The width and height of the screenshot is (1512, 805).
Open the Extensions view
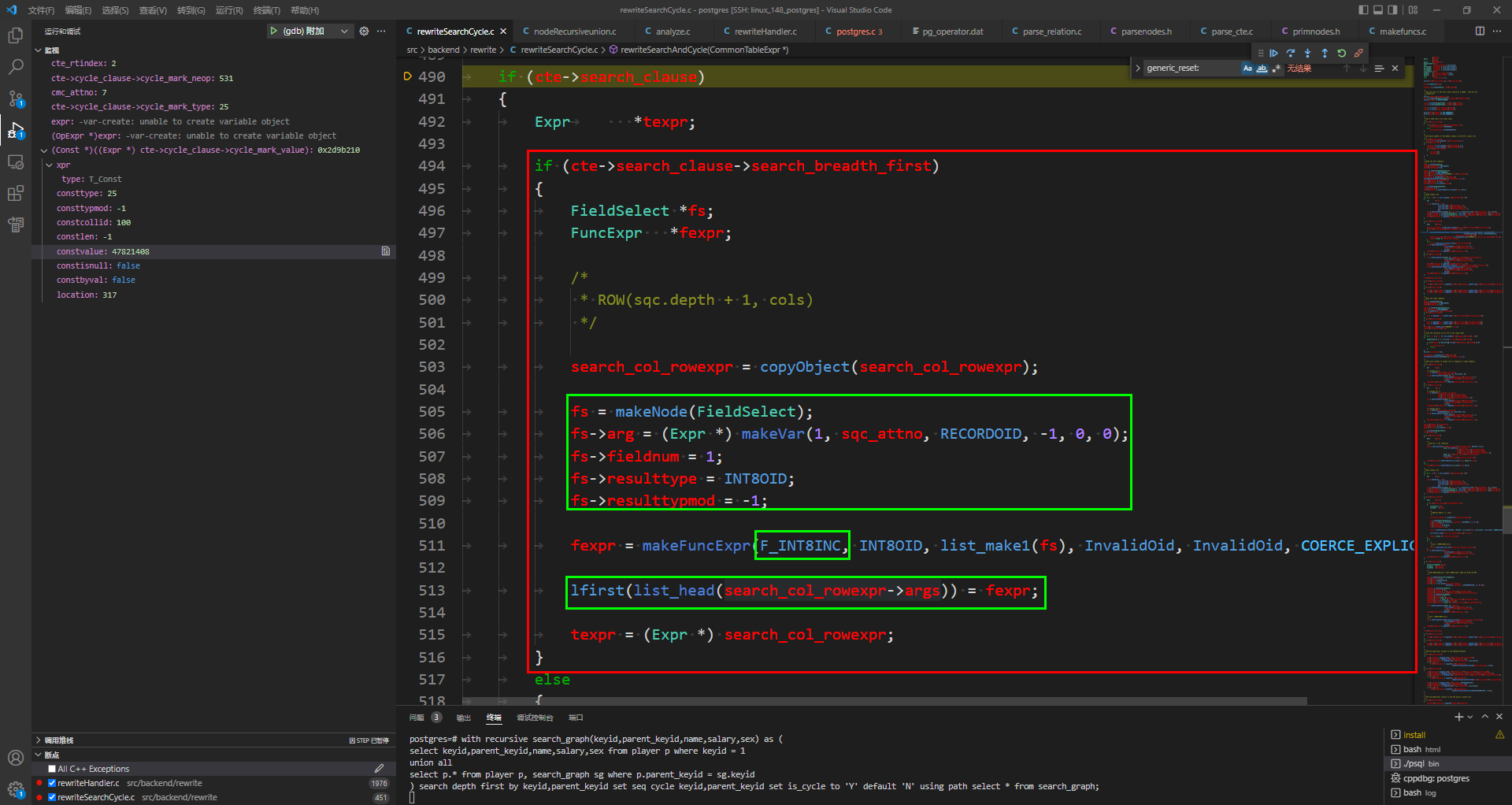16,193
